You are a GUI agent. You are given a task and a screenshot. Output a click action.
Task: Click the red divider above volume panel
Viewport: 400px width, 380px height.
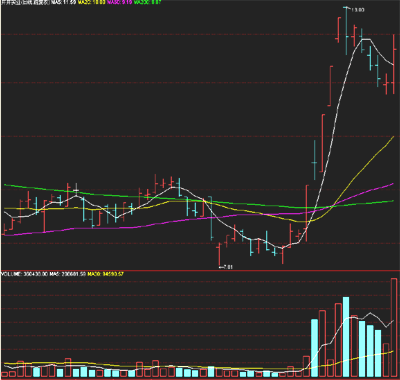click(x=200, y=270)
